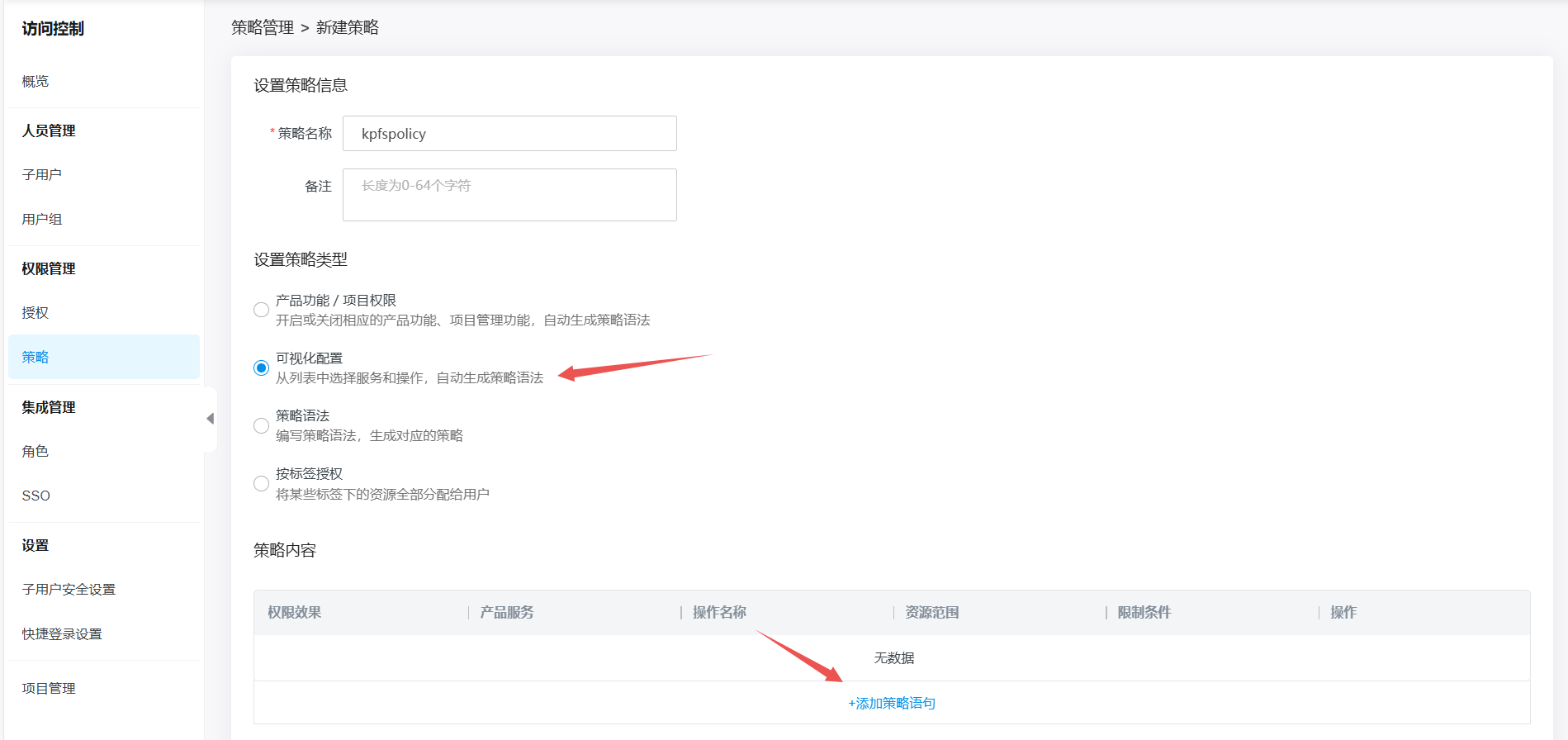Click the 操作名称 column header

click(719, 612)
